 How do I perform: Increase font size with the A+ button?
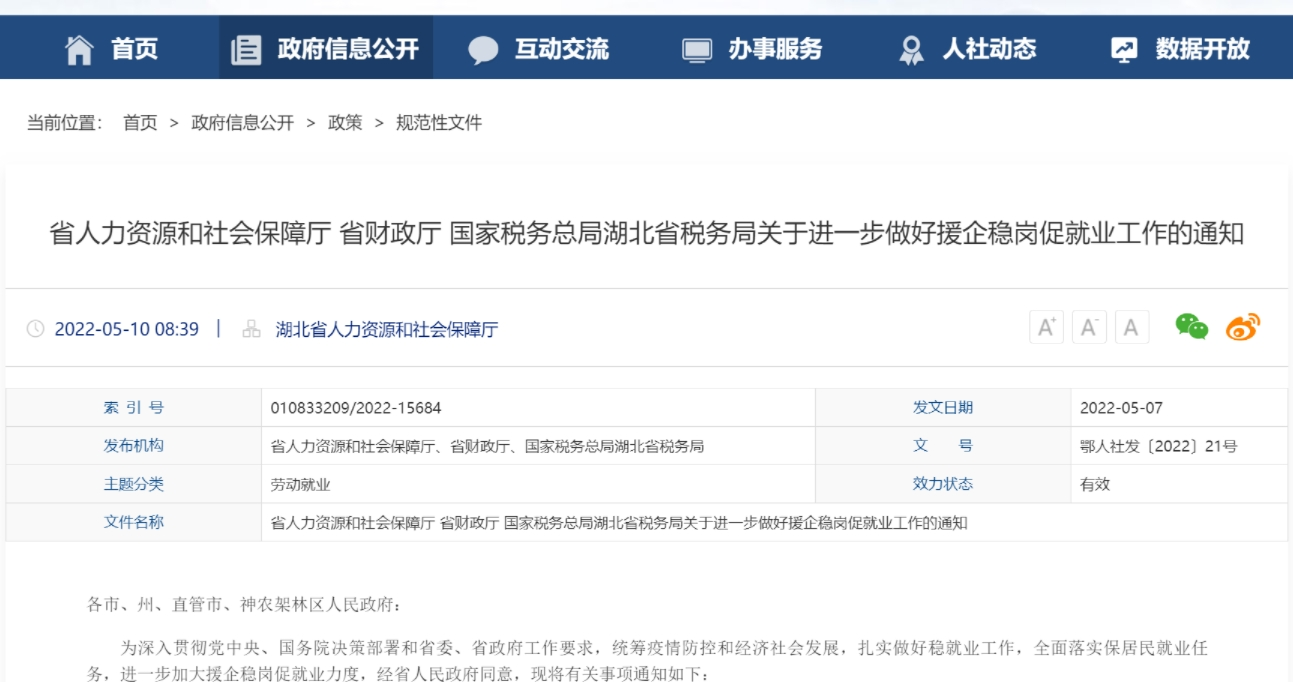point(1047,327)
